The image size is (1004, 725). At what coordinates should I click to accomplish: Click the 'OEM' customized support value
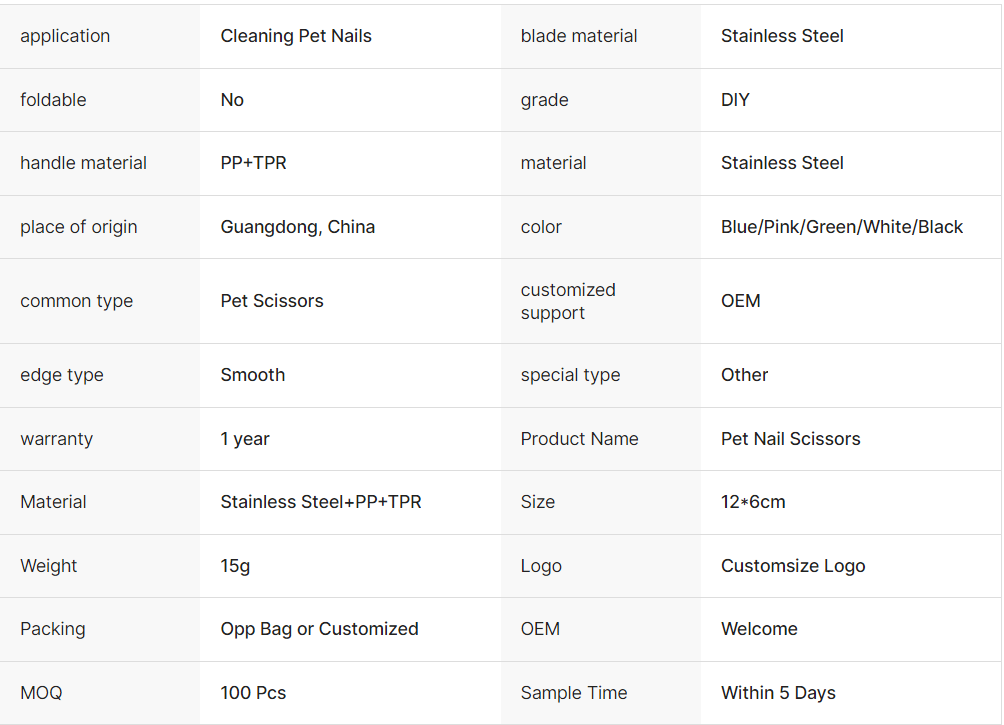[x=741, y=301]
